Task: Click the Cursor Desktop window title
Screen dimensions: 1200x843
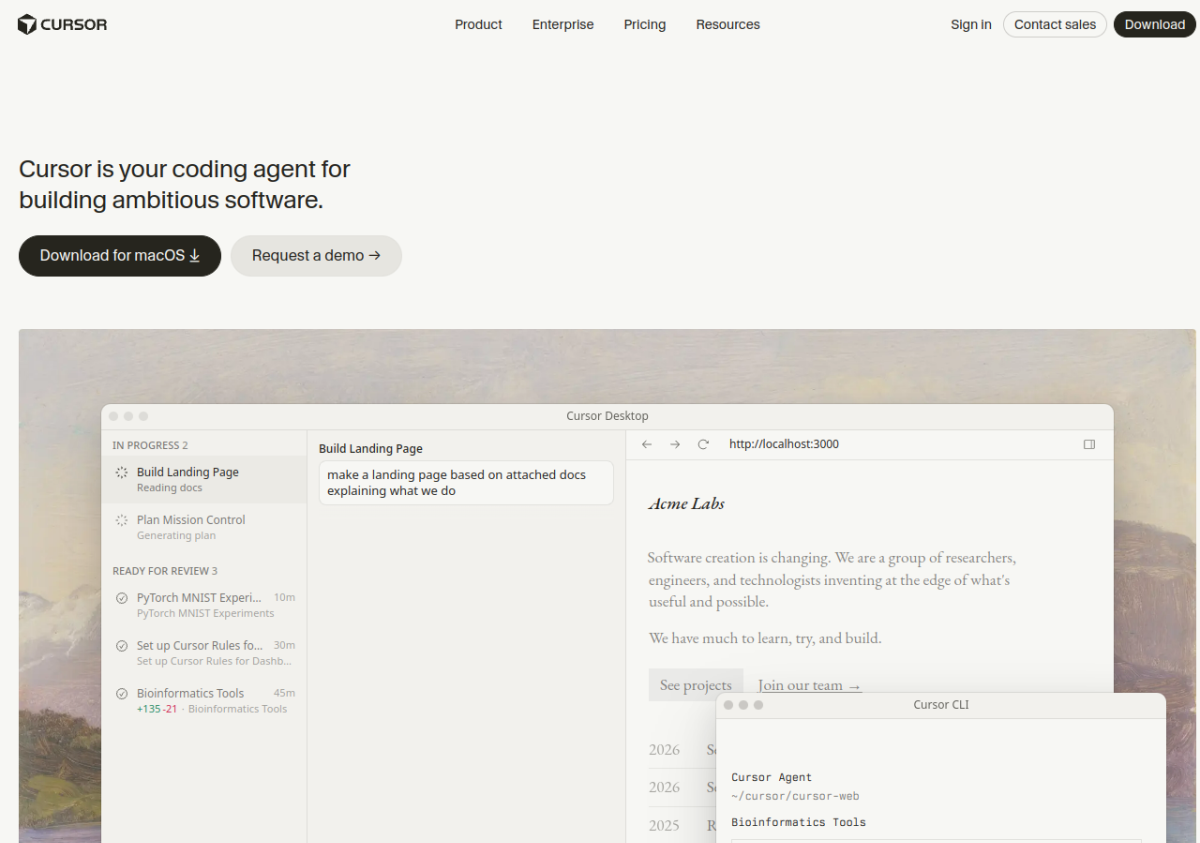Action: pyautogui.click(x=607, y=416)
